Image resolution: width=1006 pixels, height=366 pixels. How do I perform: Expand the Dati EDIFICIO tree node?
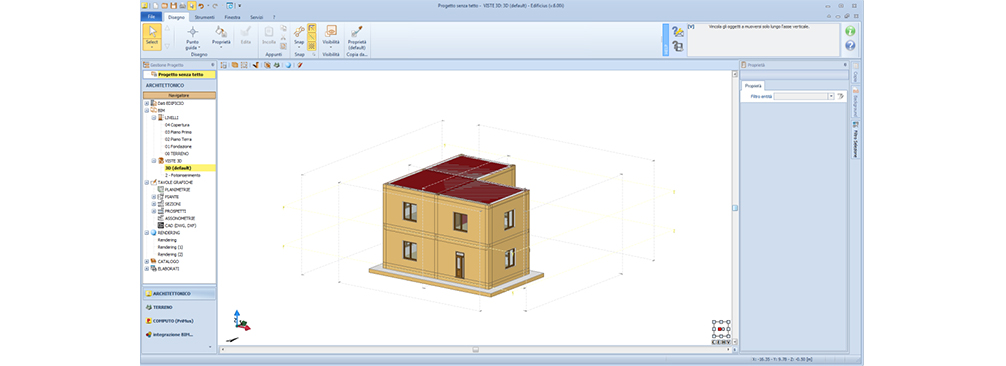pos(146,103)
